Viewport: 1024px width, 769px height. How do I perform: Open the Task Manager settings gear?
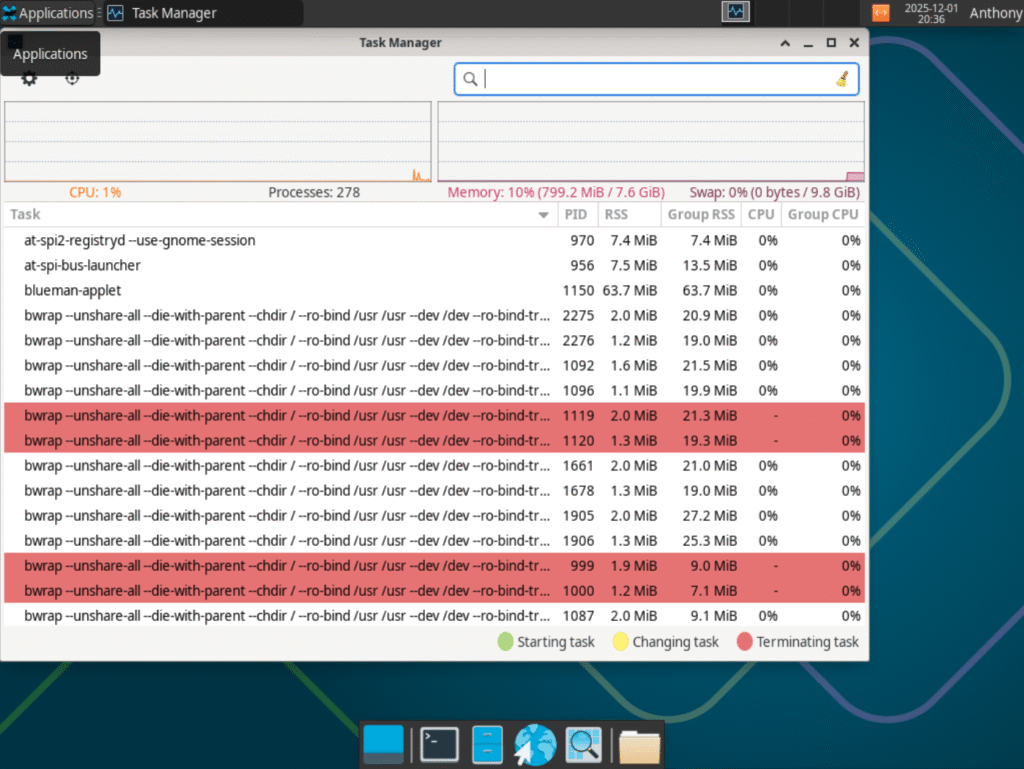(x=29, y=79)
